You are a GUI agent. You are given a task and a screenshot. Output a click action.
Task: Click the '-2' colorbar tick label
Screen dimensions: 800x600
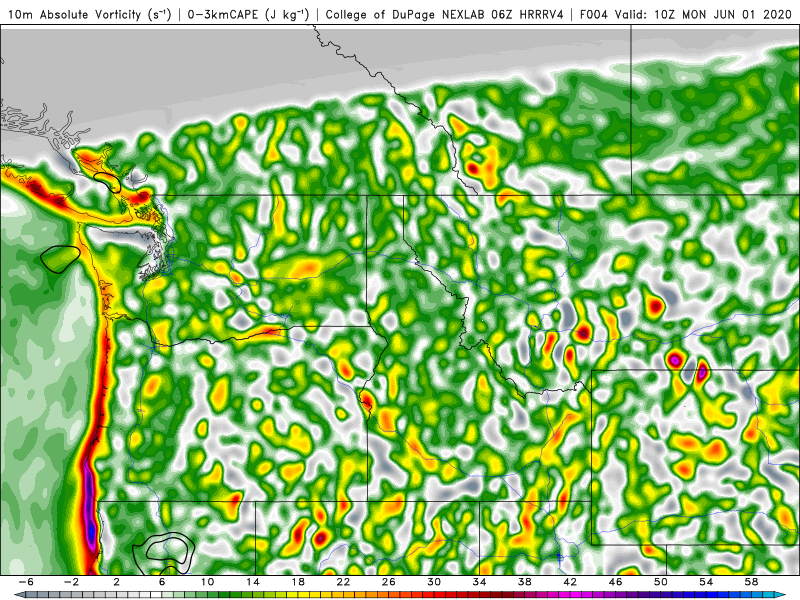click(71, 582)
